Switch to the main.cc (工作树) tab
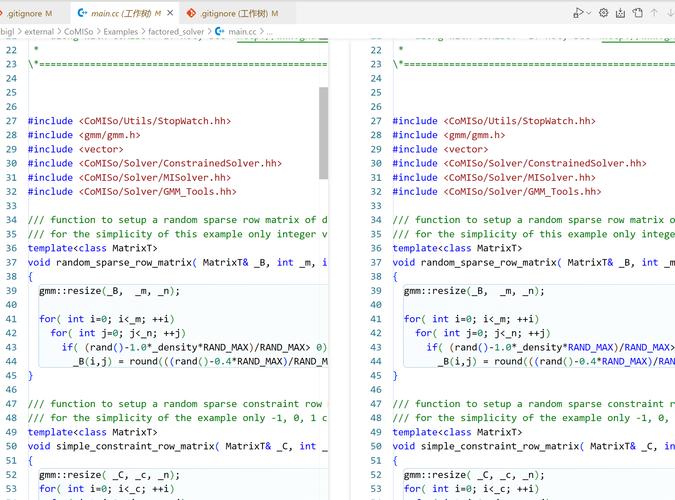This screenshot has height=500, width=675. 120,14
